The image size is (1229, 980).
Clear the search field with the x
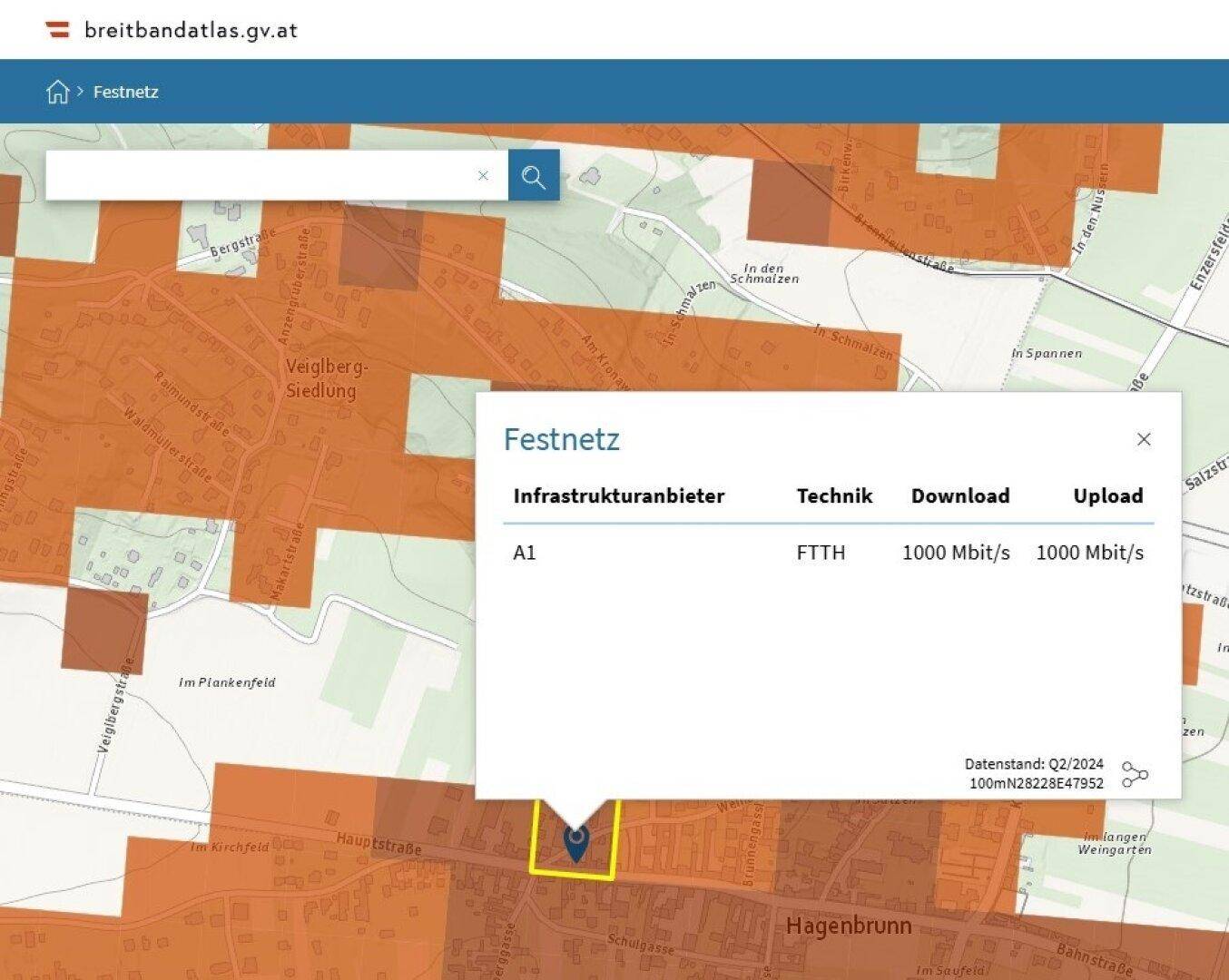point(483,176)
